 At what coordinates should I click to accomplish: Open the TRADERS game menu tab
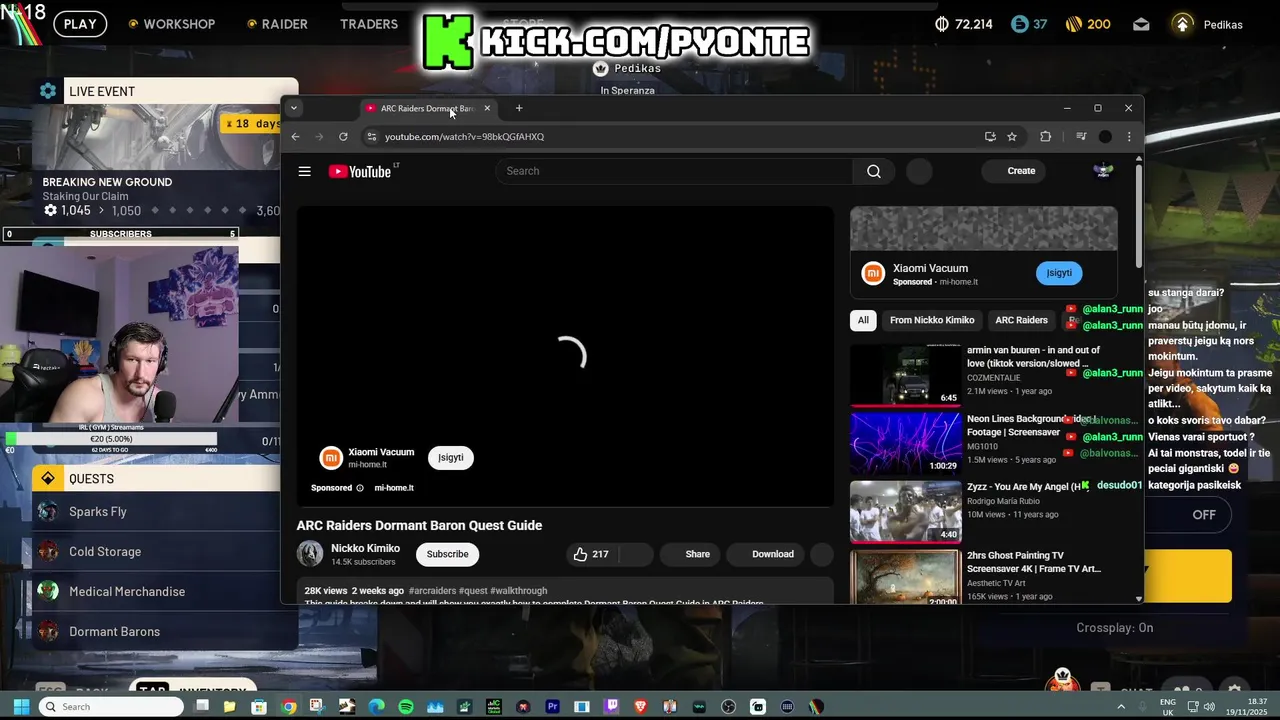pos(369,24)
